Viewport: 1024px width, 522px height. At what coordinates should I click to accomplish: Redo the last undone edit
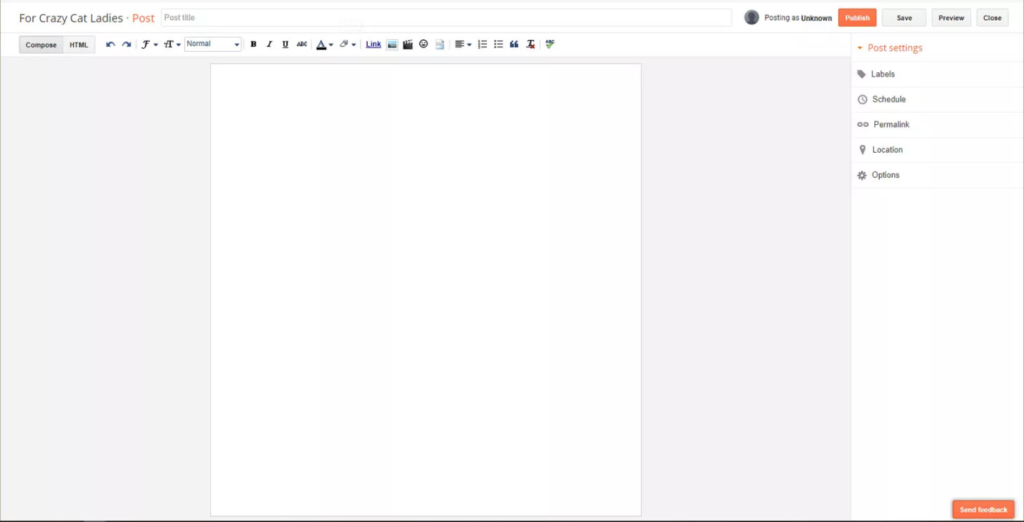(126, 44)
